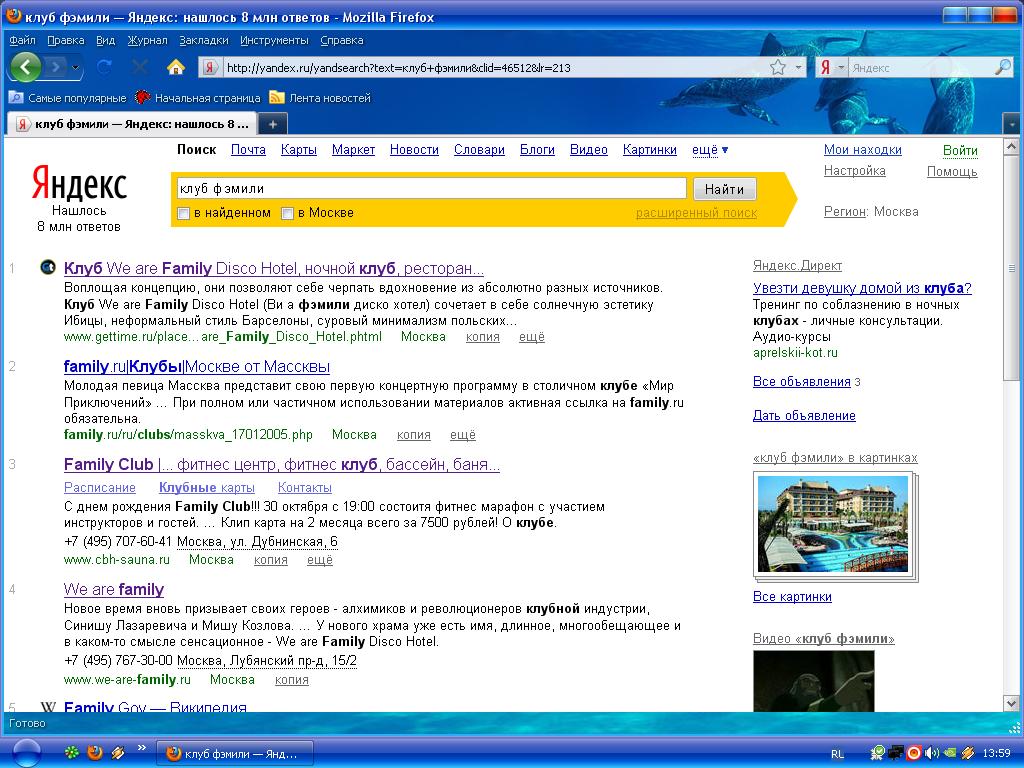
Task: Open the 'расширенный поиск' link
Action: pyautogui.click(x=696, y=213)
